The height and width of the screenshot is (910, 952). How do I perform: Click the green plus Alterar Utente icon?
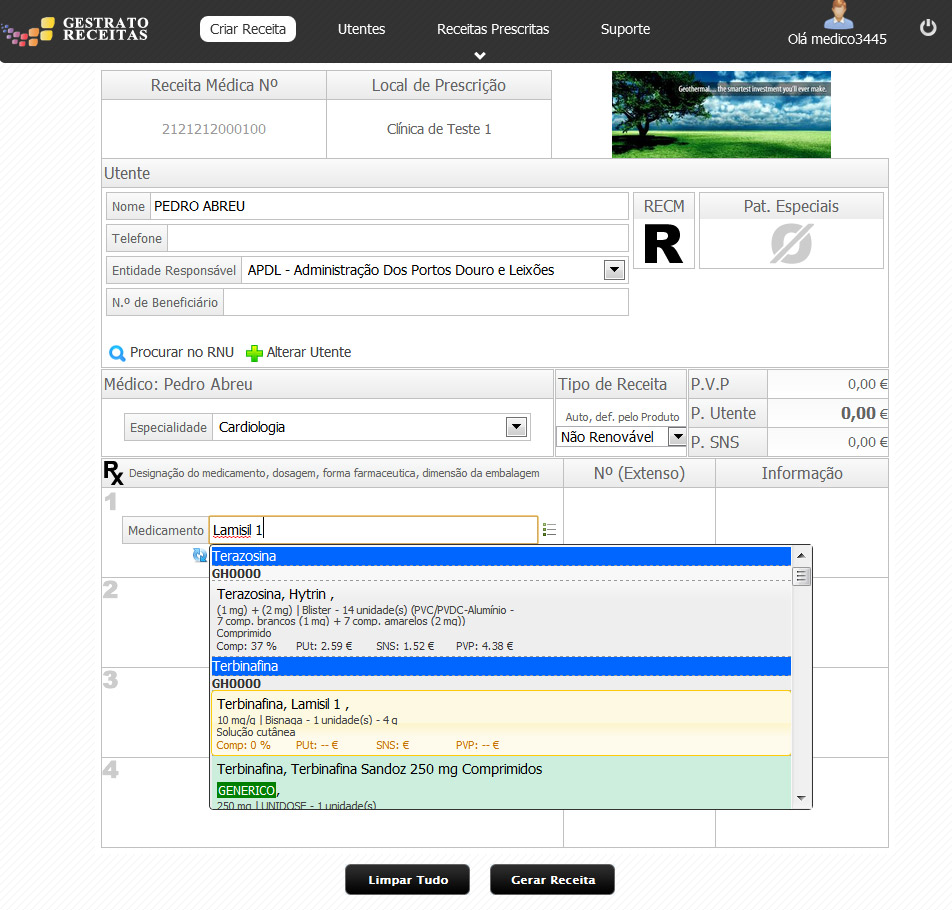[254, 353]
